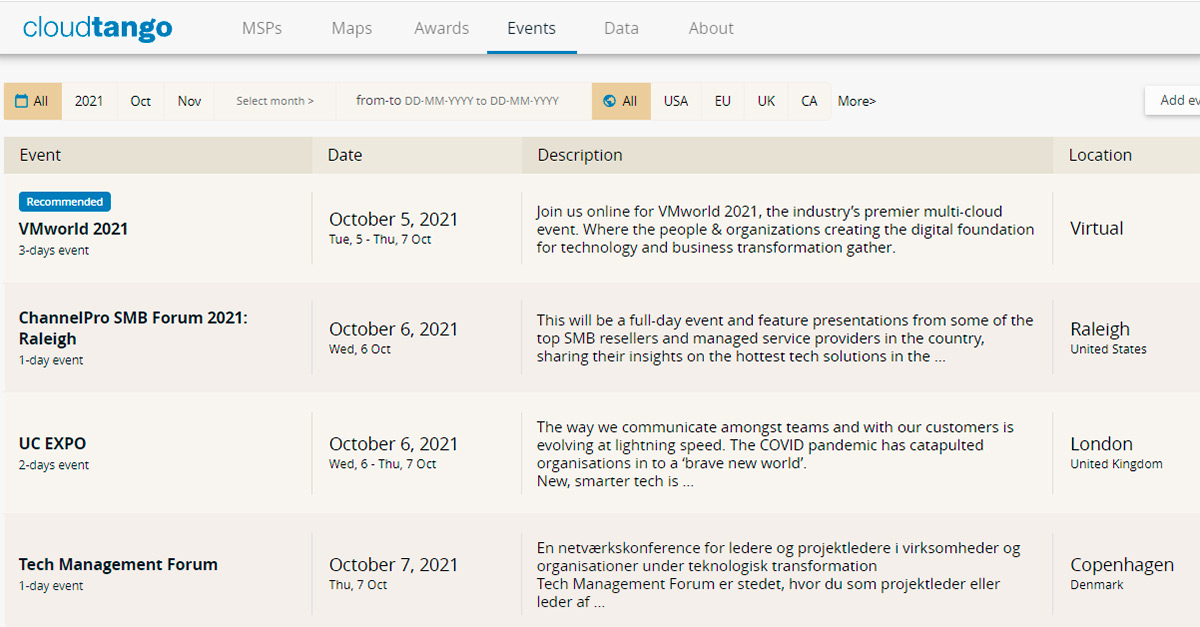Click 'United States' under Raleigh
The image size is (1200, 627).
[x=1109, y=349]
